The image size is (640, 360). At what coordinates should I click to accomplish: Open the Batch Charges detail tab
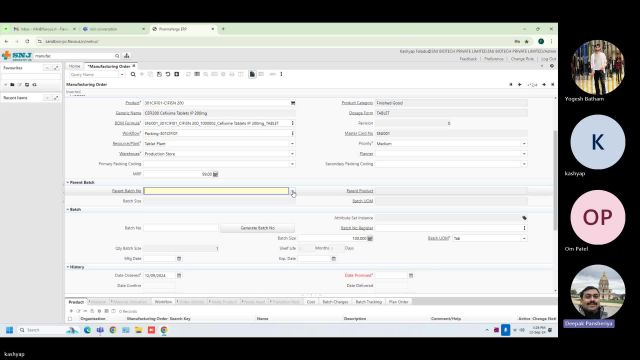(335, 302)
